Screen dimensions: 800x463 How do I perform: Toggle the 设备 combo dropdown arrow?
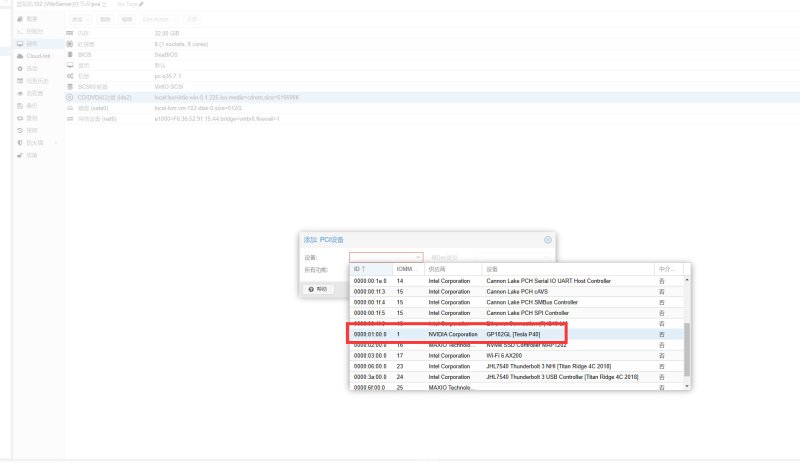click(418, 257)
